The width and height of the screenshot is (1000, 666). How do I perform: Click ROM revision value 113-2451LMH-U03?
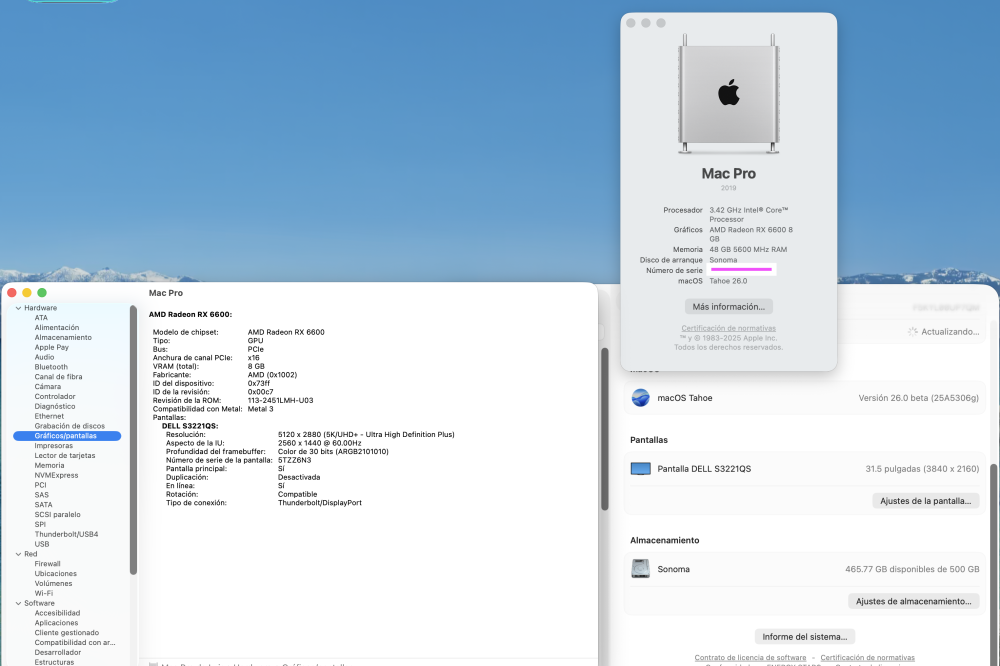(281, 401)
